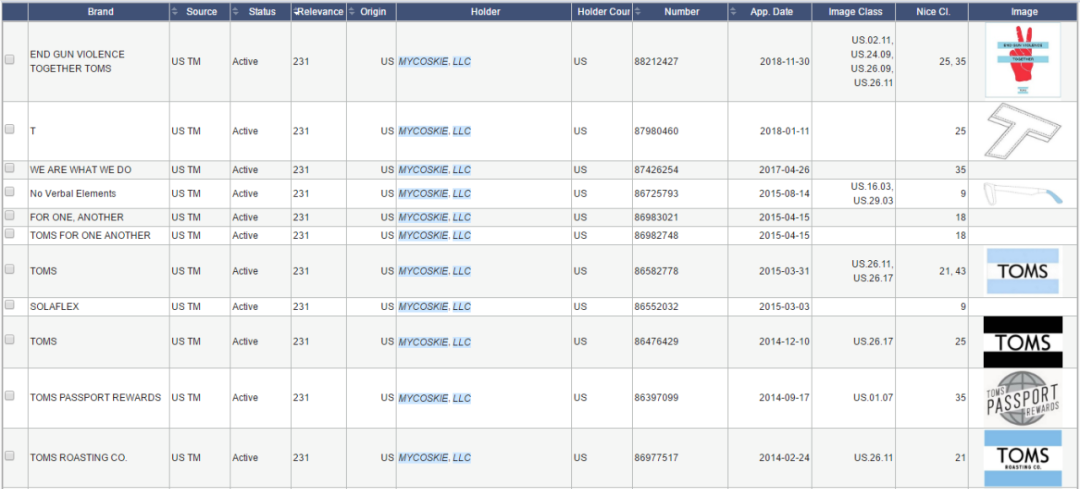Open the red peace-hand END GUN VIOLENCE image
The width and height of the screenshot is (1080, 489).
pyautogui.click(x=1023, y=61)
